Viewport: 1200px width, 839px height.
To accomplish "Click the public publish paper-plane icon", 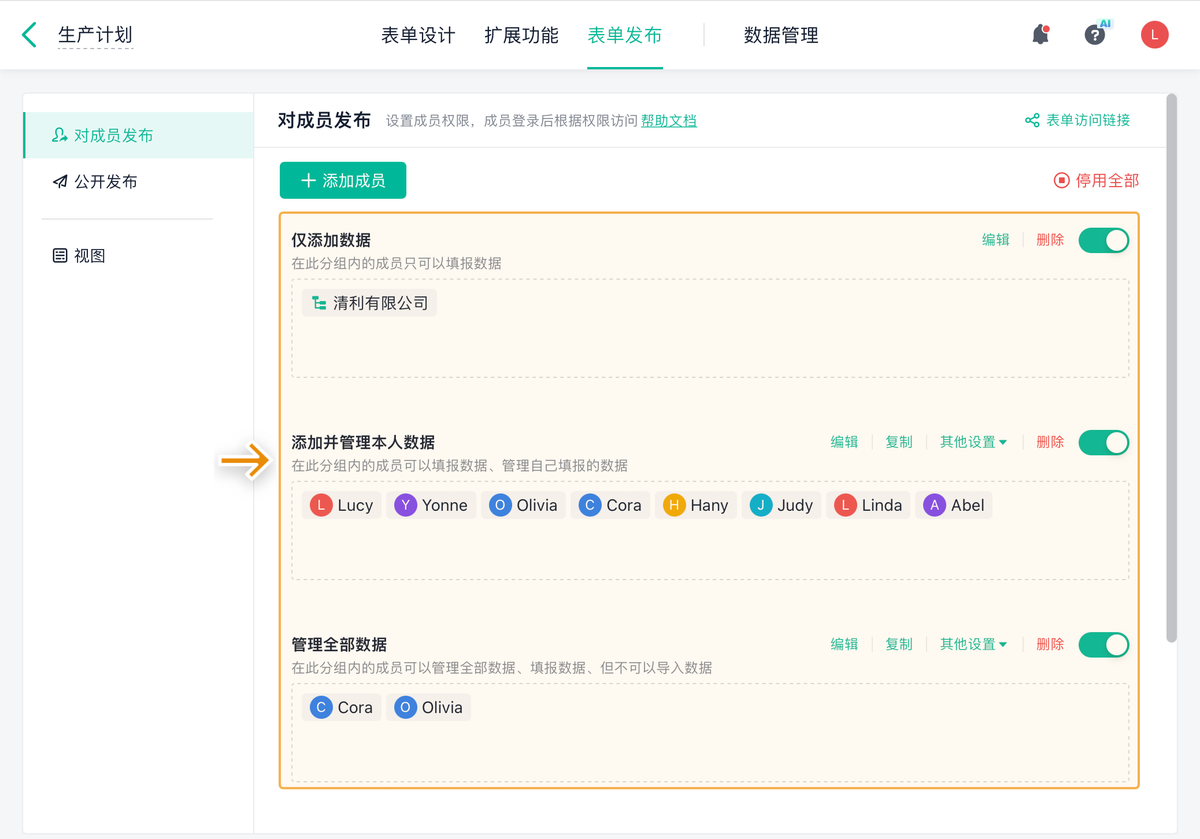I will click(x=60, y=182).
